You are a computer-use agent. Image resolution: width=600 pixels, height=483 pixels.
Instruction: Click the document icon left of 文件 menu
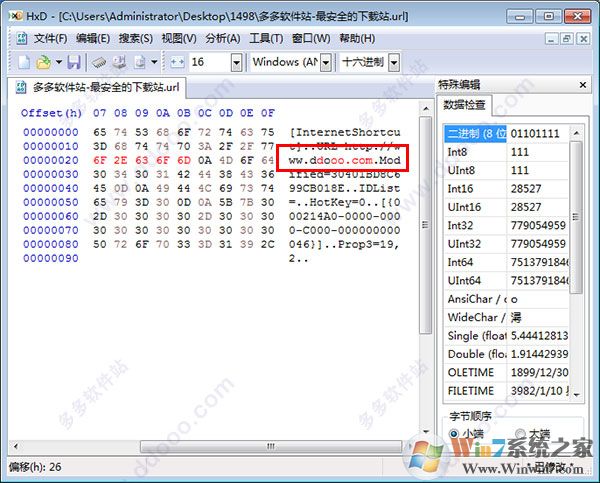21,38
